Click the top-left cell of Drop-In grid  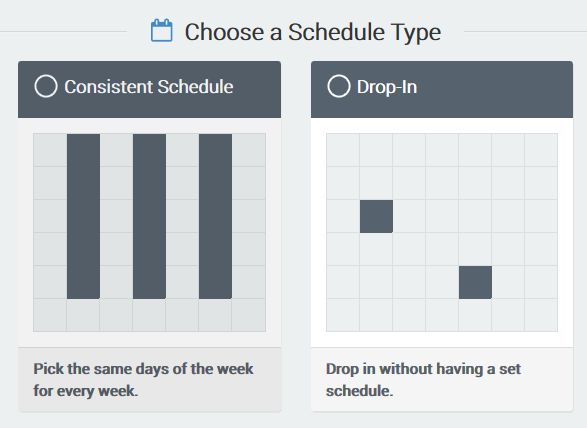[343, 150]
